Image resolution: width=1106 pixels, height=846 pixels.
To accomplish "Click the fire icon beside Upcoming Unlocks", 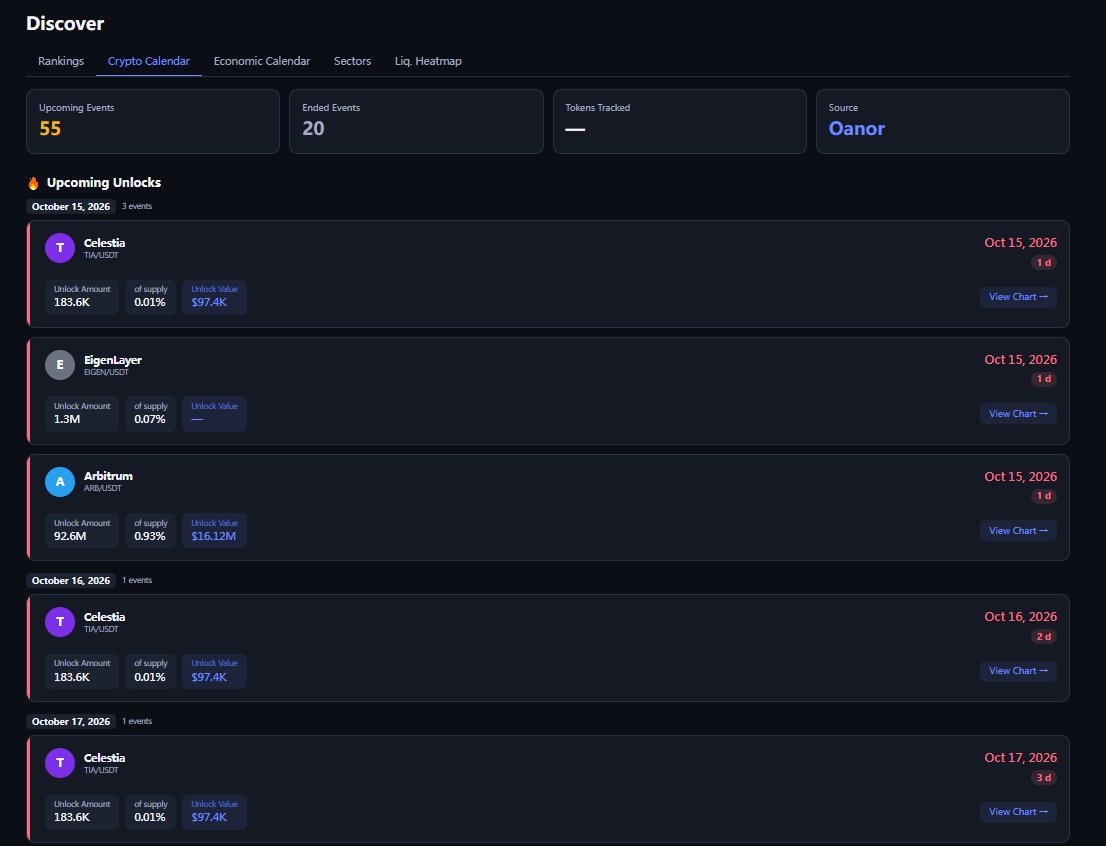I will click(x=33, y=183).
